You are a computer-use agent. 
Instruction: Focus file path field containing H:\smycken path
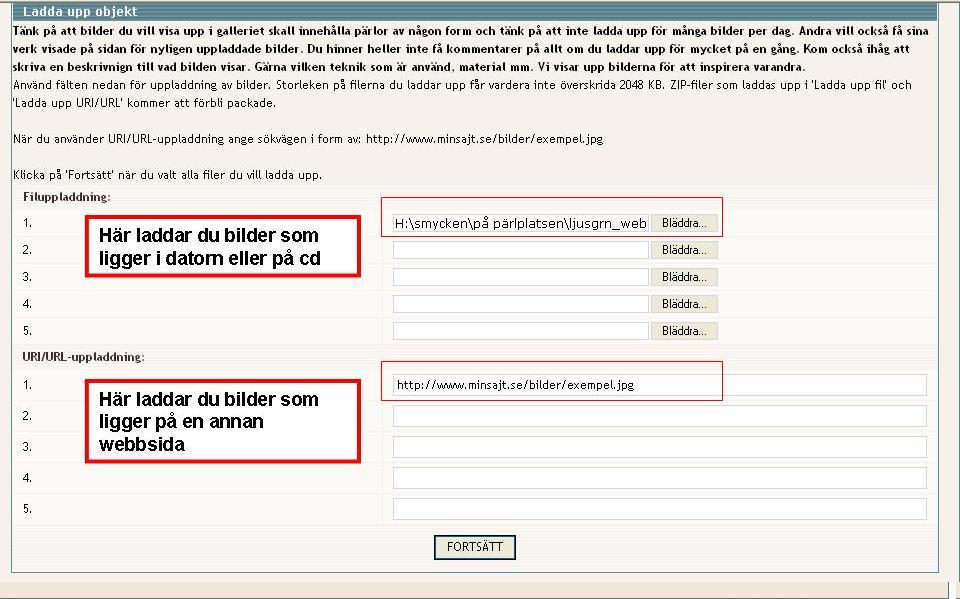[x=520, y=223]
